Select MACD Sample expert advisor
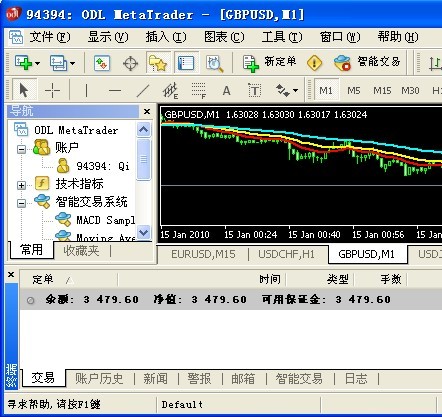This screenshot has width=442, height=417. [x=105, y=220]
